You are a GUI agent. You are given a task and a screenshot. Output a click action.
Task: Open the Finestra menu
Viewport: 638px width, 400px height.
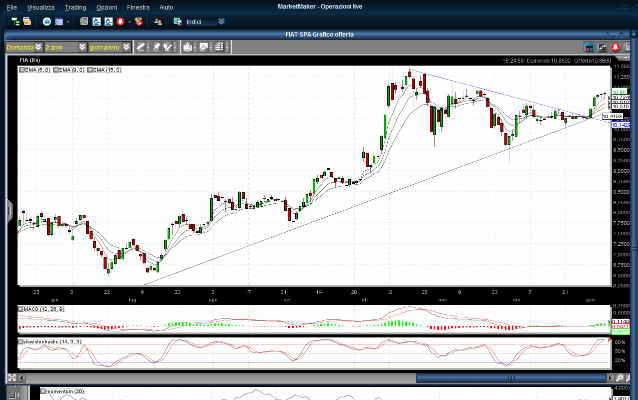coord(138,7)
